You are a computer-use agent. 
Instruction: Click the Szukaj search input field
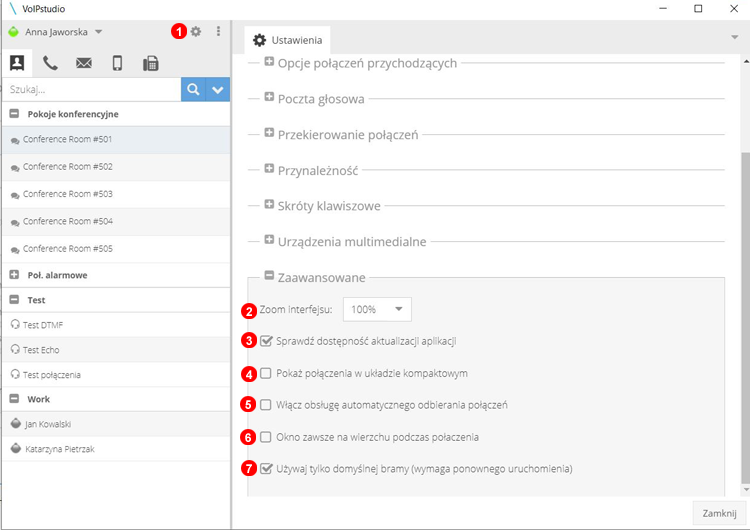coord(90,89)
